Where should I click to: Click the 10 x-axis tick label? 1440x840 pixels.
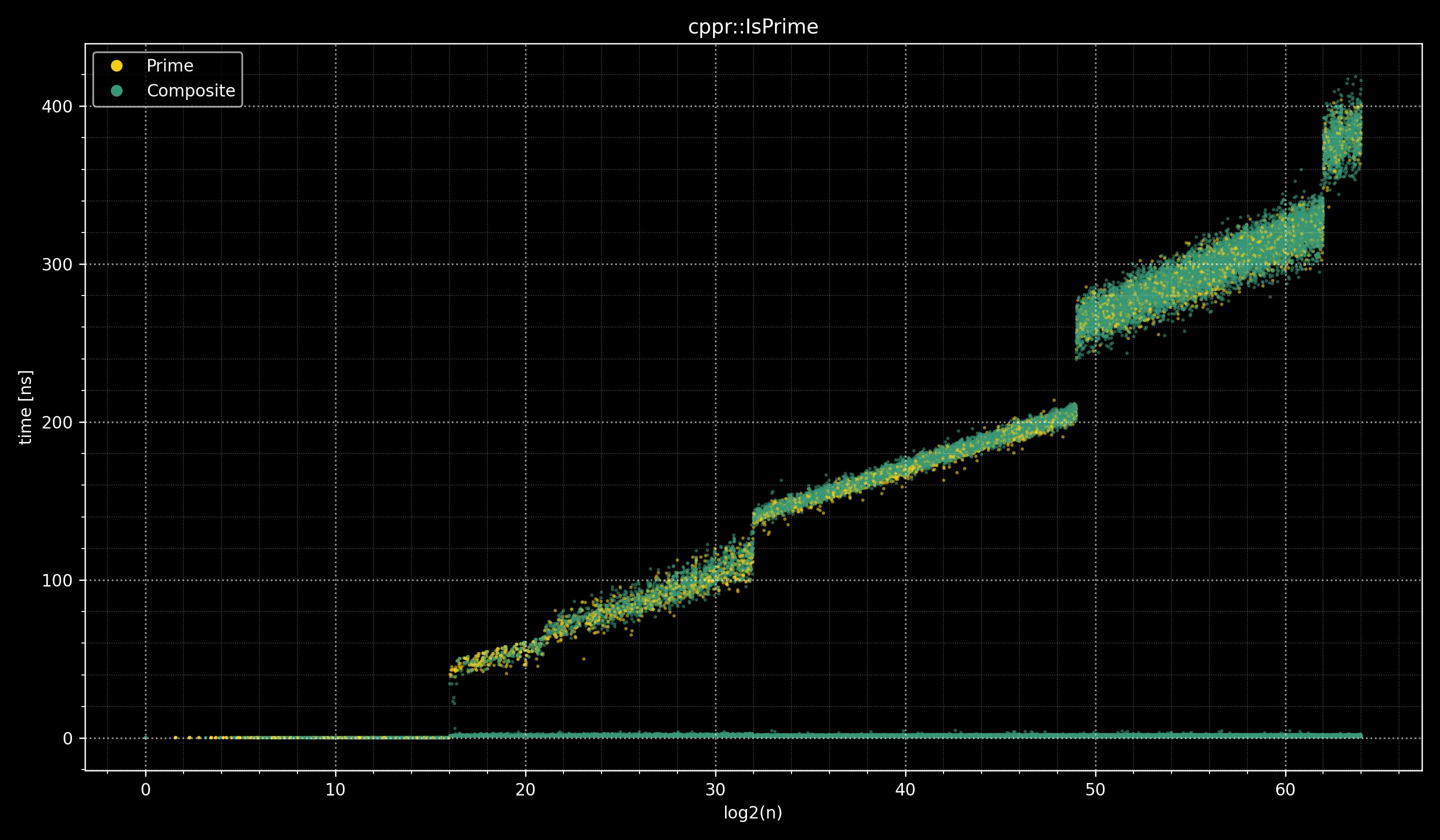335,789
